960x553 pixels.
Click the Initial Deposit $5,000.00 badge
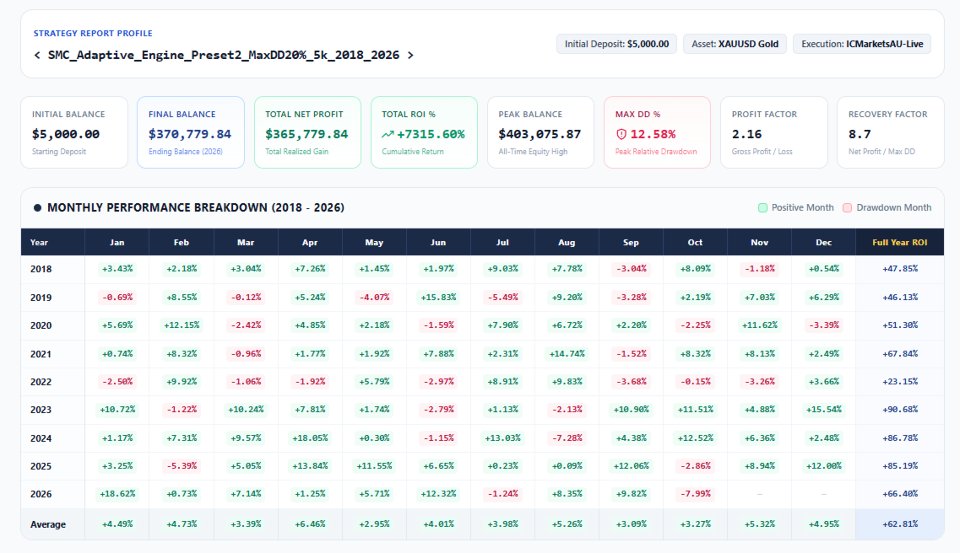(617, 44)
